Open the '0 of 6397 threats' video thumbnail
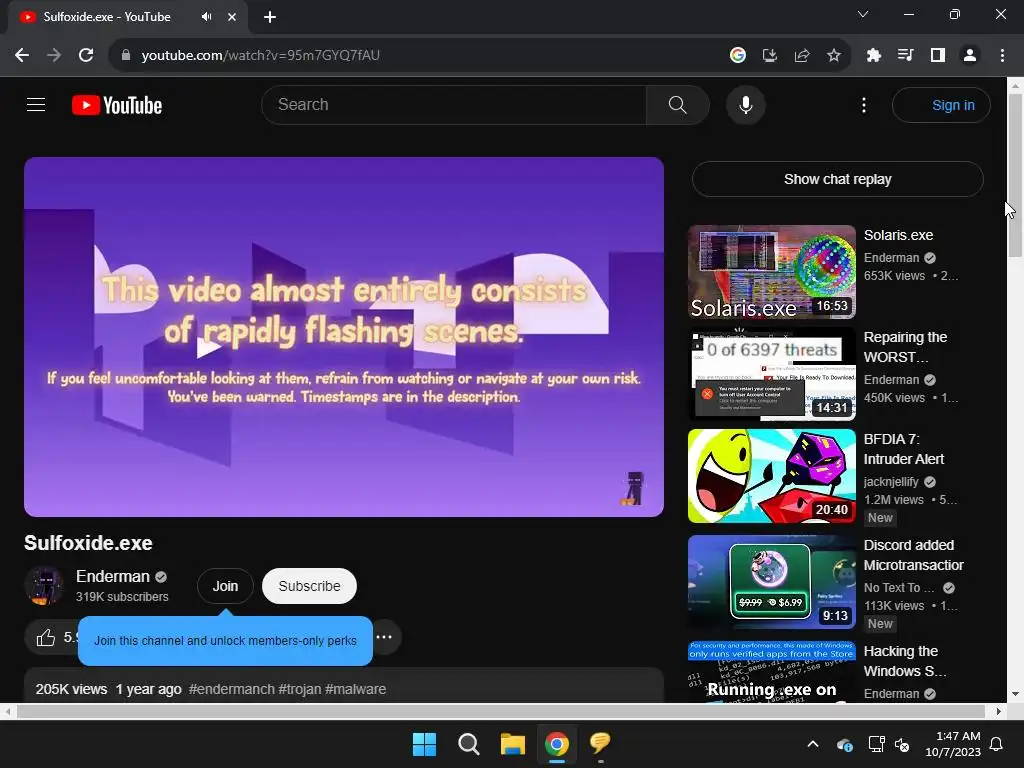 tap(771, 374)
